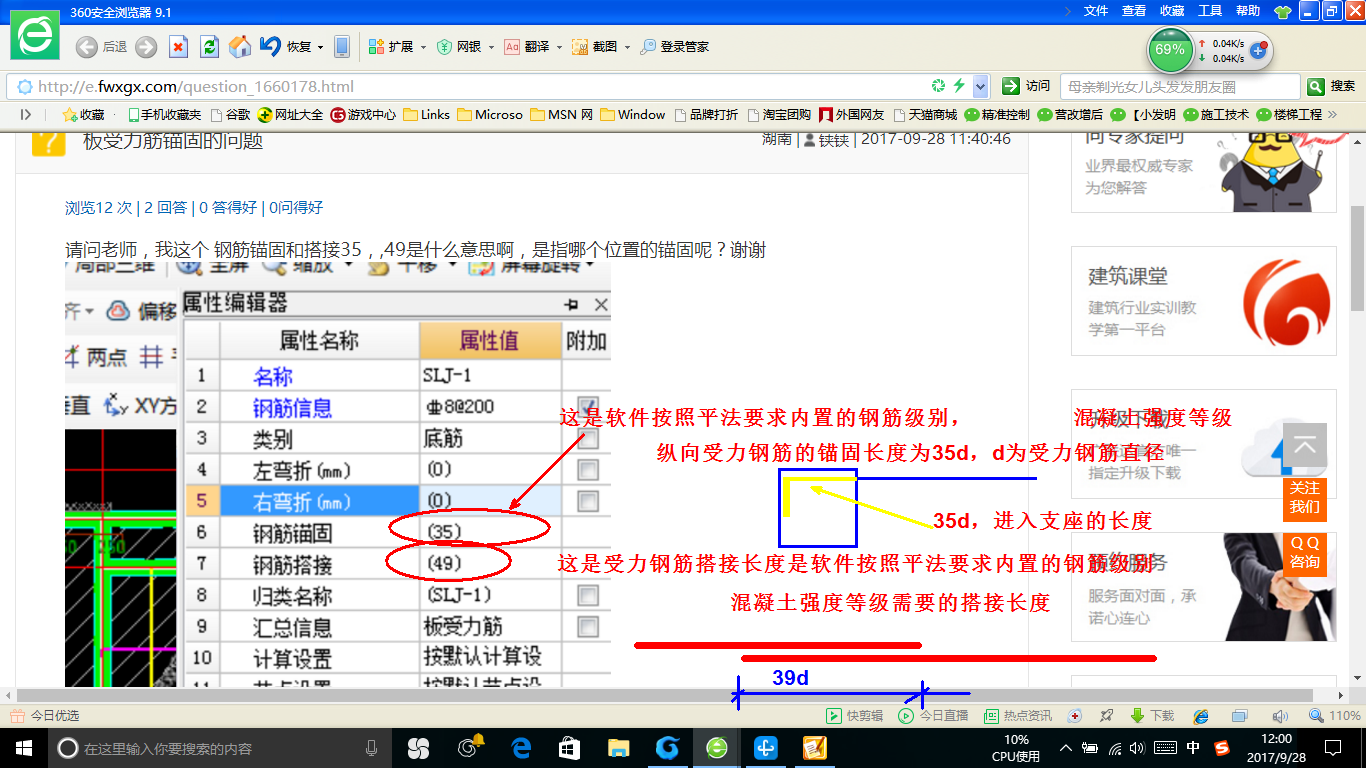Open 今日优选 in the status bar
This screenshot has height=768, width=1366.
click(45, 716)
